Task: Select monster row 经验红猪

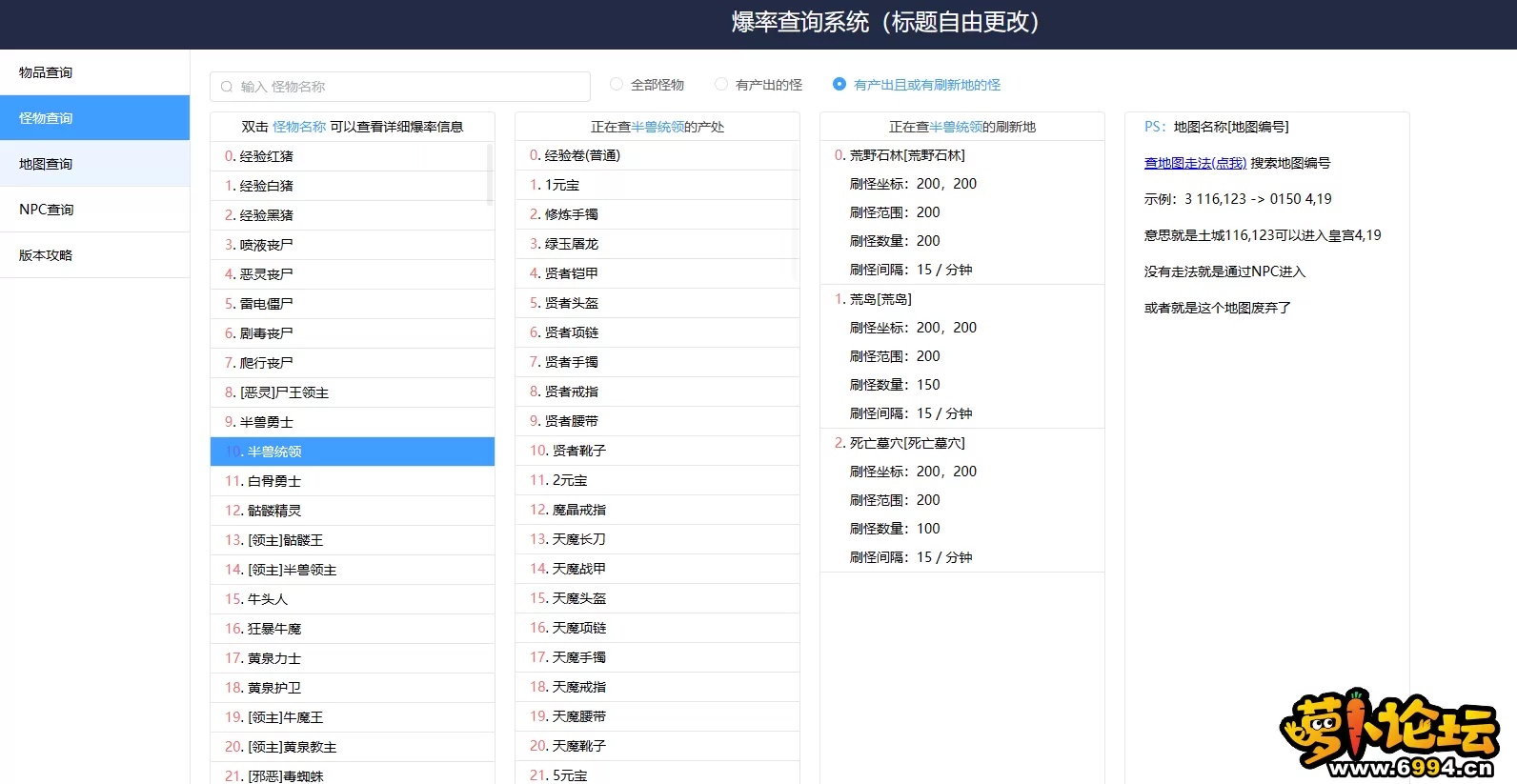Action: (352, 156)
